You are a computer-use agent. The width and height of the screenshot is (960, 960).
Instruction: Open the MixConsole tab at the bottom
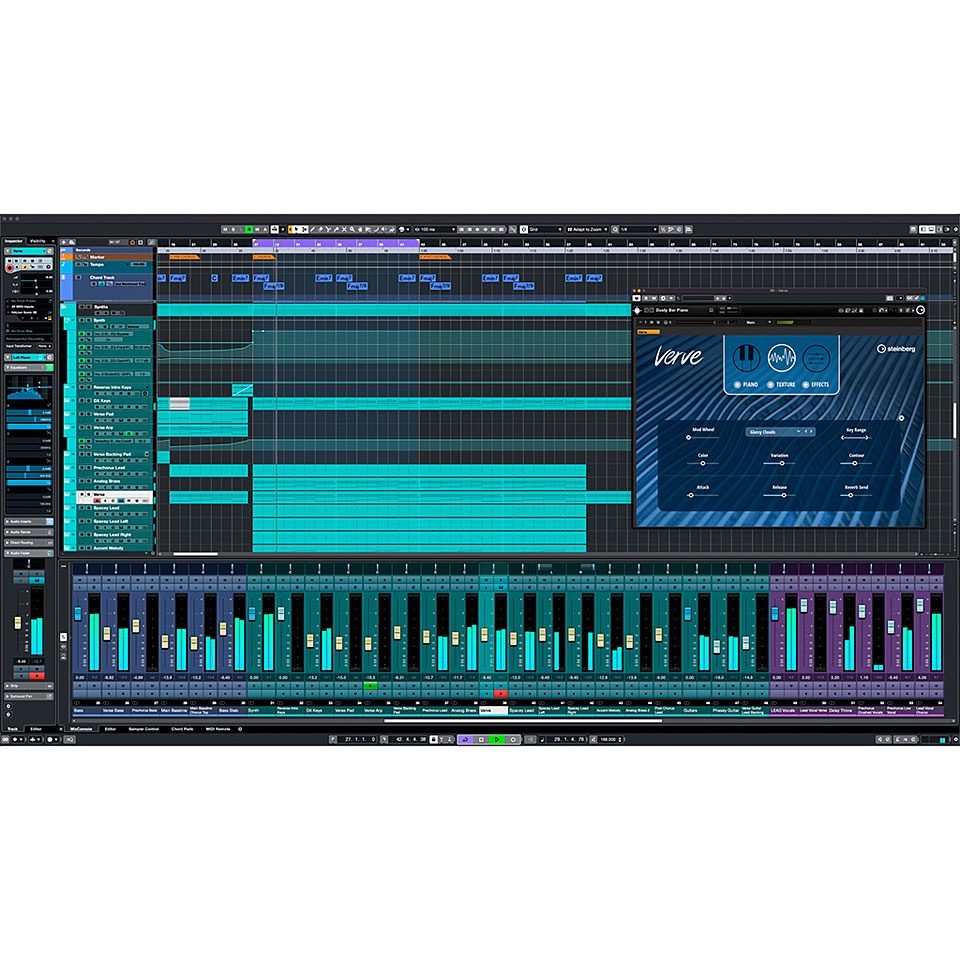pos(80,730)
